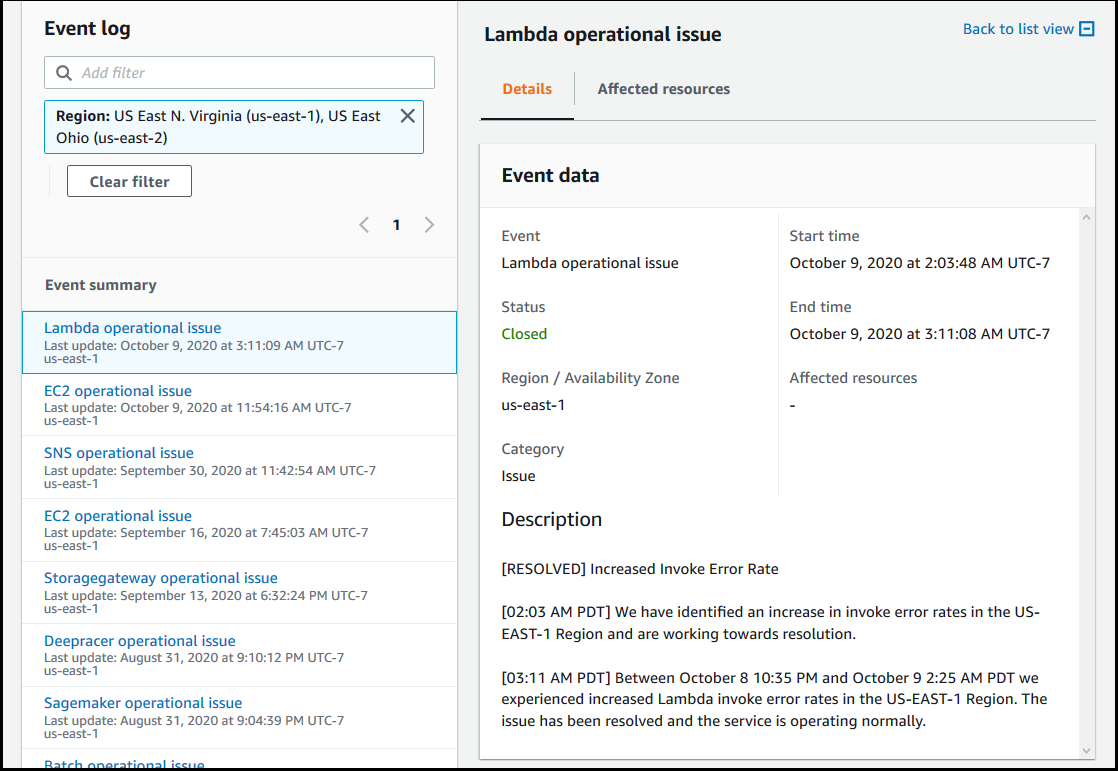
Task: Open the Deepracer operational issue
Action: coord(139,640)
